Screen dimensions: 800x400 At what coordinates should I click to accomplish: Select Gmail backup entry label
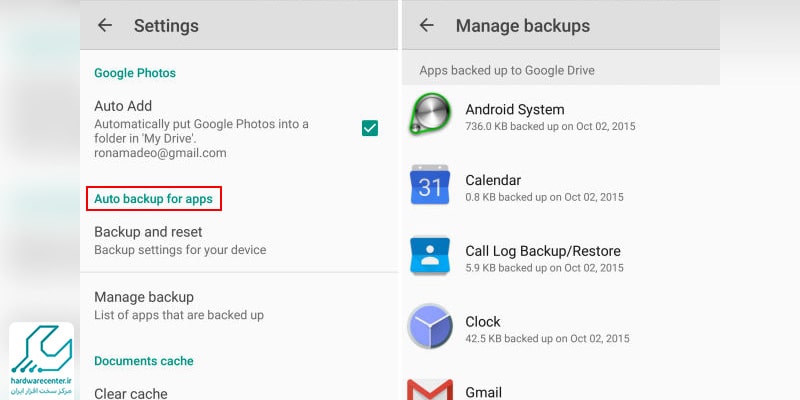[x=483, y=392]
